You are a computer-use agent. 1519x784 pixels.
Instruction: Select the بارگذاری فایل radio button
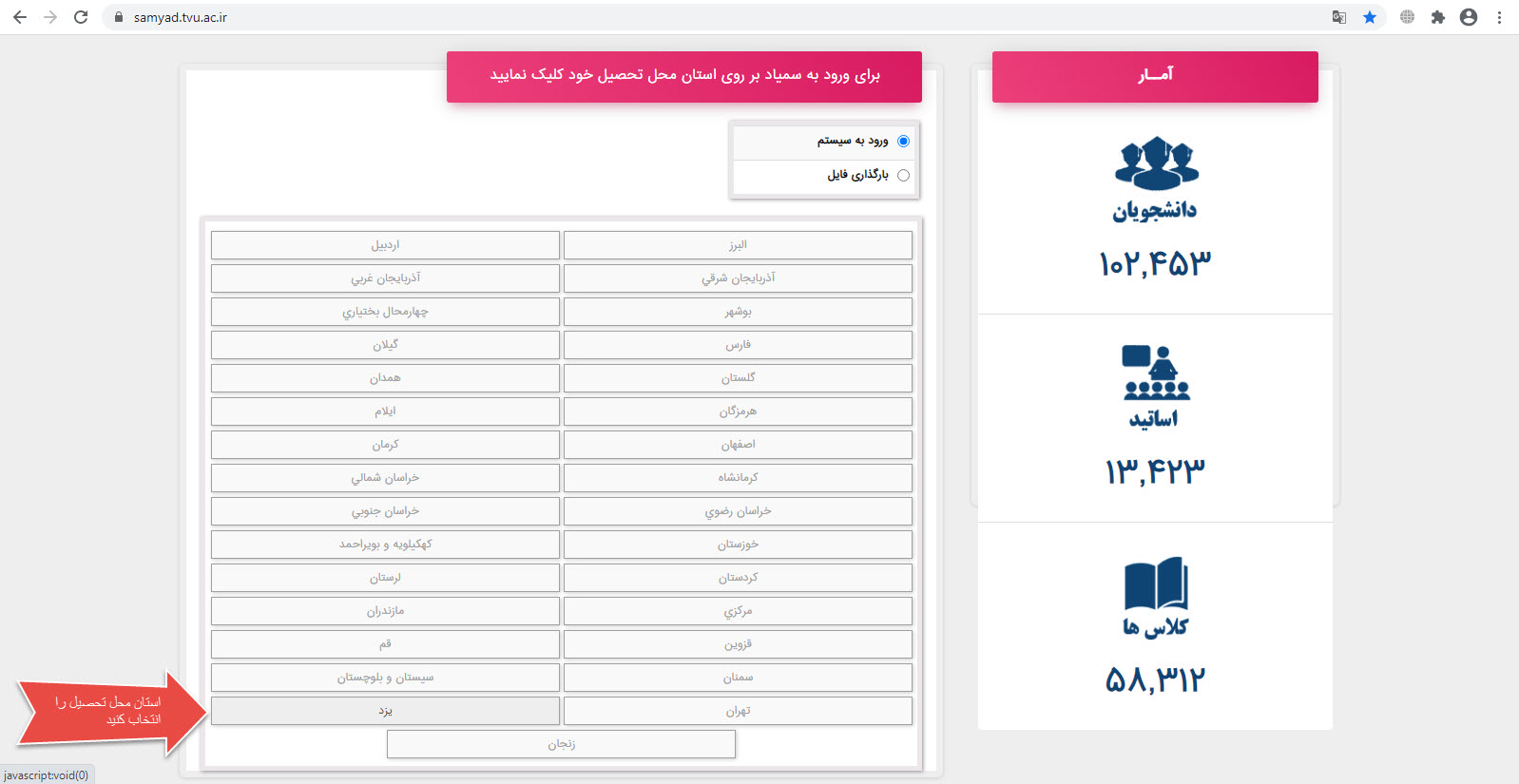click(x=903, y=175)
